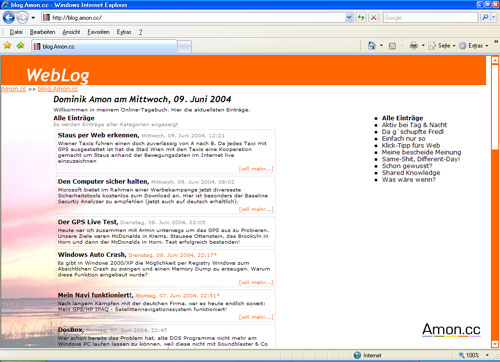Viewport: 500px width, 362px height.
Task: Select Alle Einträge in the category list
Action: point(402,118)
